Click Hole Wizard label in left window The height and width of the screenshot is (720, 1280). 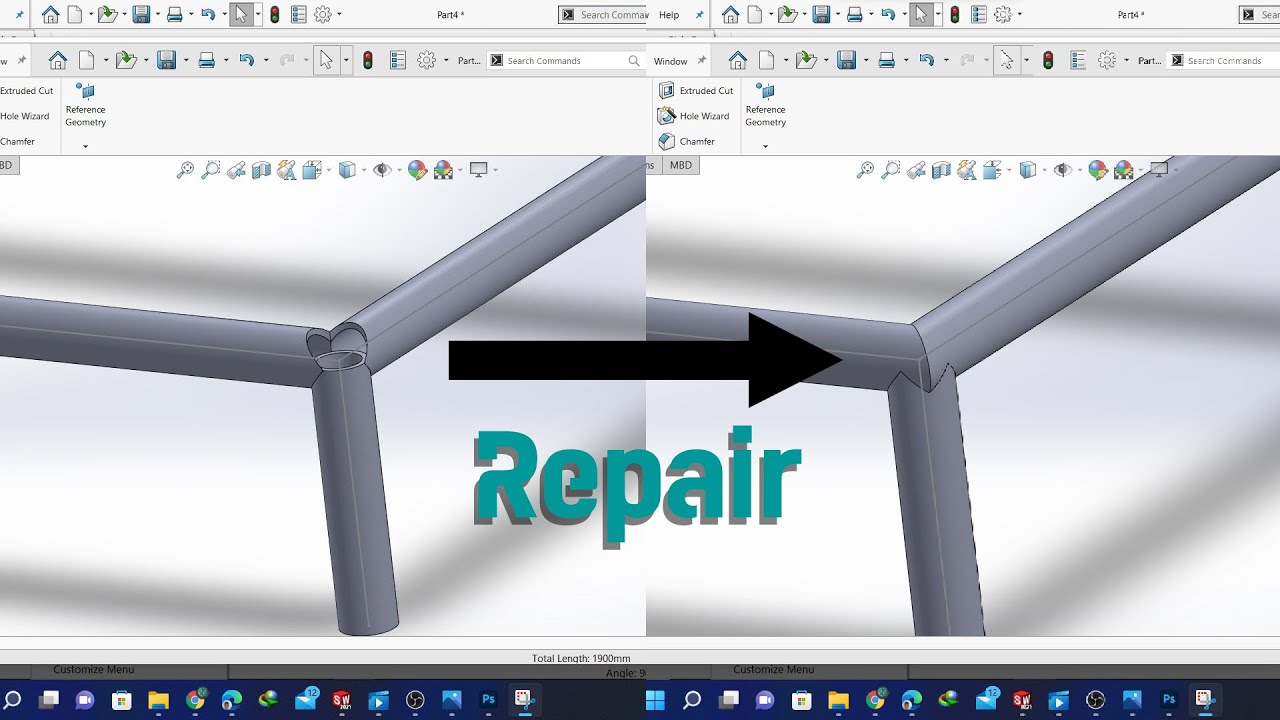(24, 116)
